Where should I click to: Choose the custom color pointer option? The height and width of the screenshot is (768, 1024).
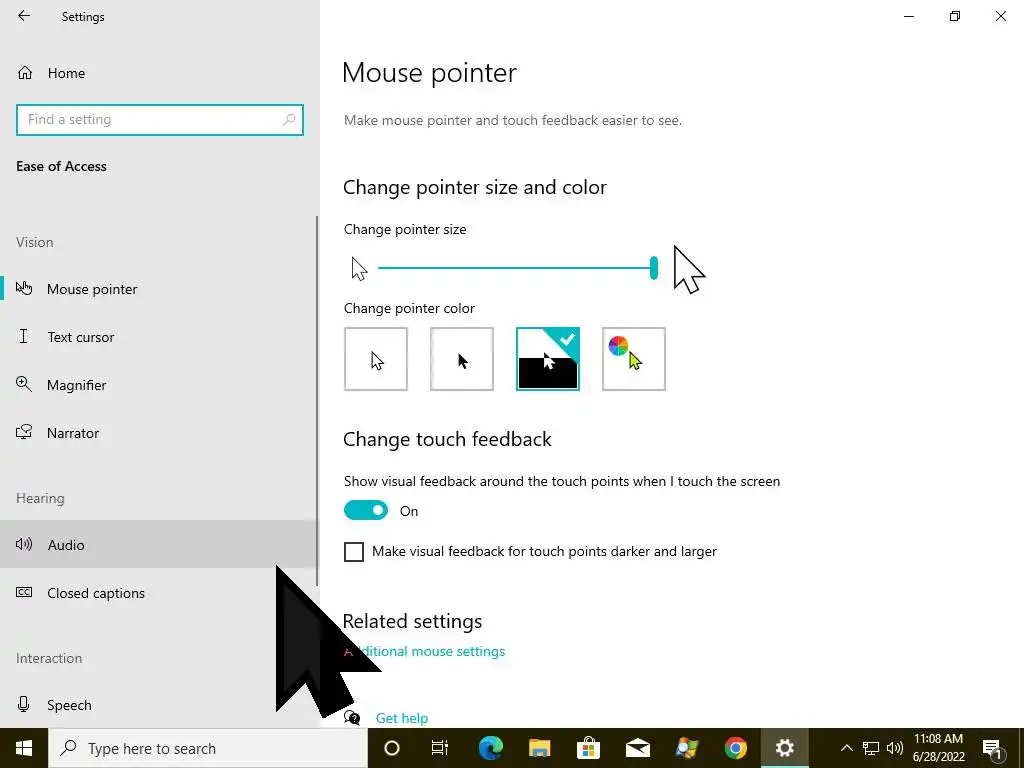pyautogui.click(x=633, y=359)
